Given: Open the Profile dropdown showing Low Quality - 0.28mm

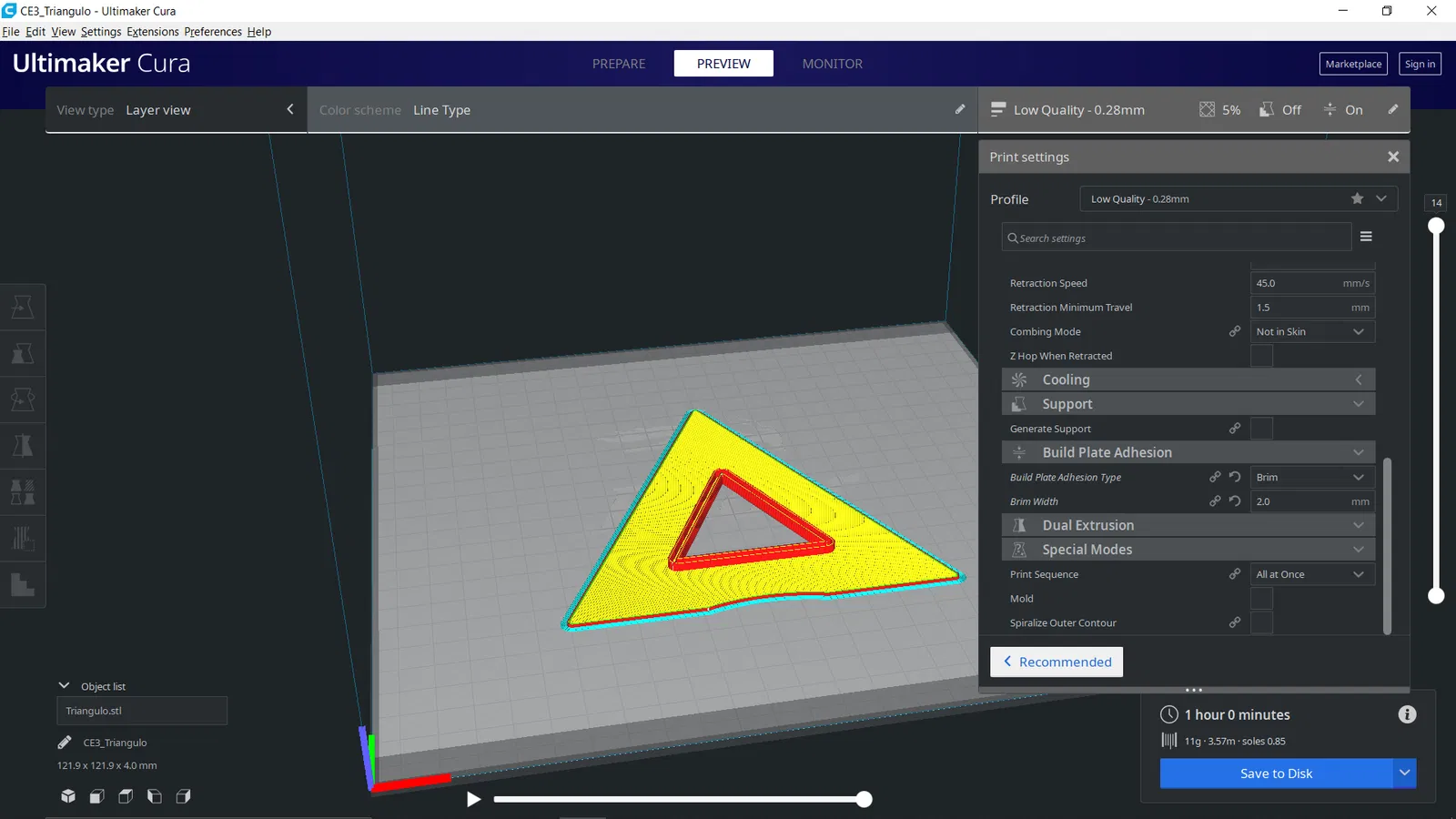Looking at the screenshot, I should coord(1239,198).
